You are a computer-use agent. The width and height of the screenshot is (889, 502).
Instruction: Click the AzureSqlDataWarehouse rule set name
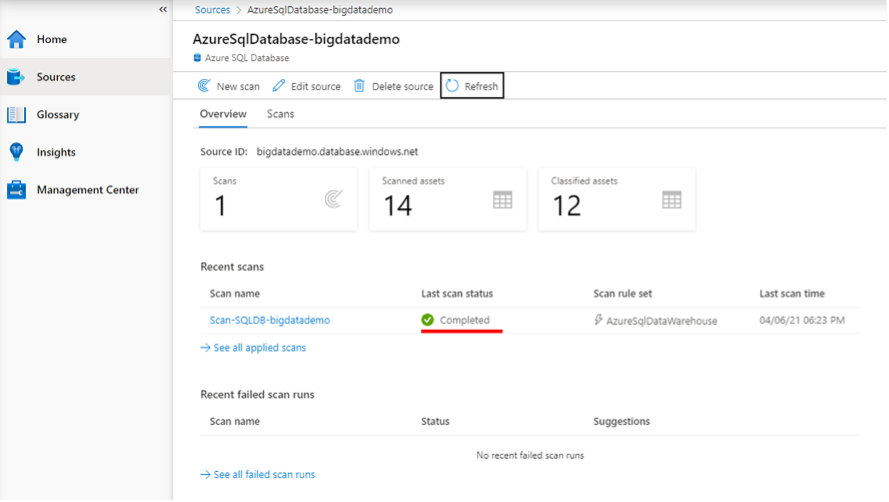point(662,321)
